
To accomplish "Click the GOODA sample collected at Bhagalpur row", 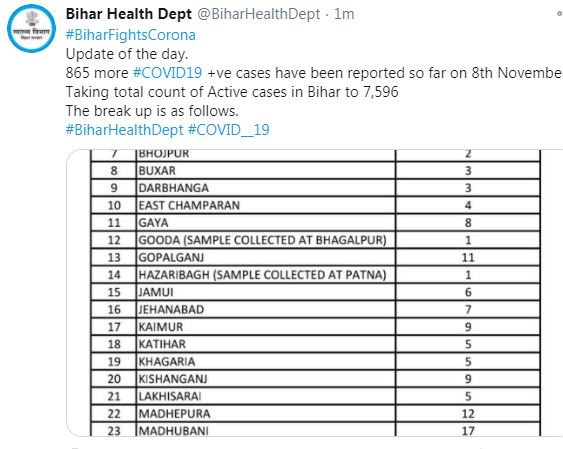I will coord(316,240).
